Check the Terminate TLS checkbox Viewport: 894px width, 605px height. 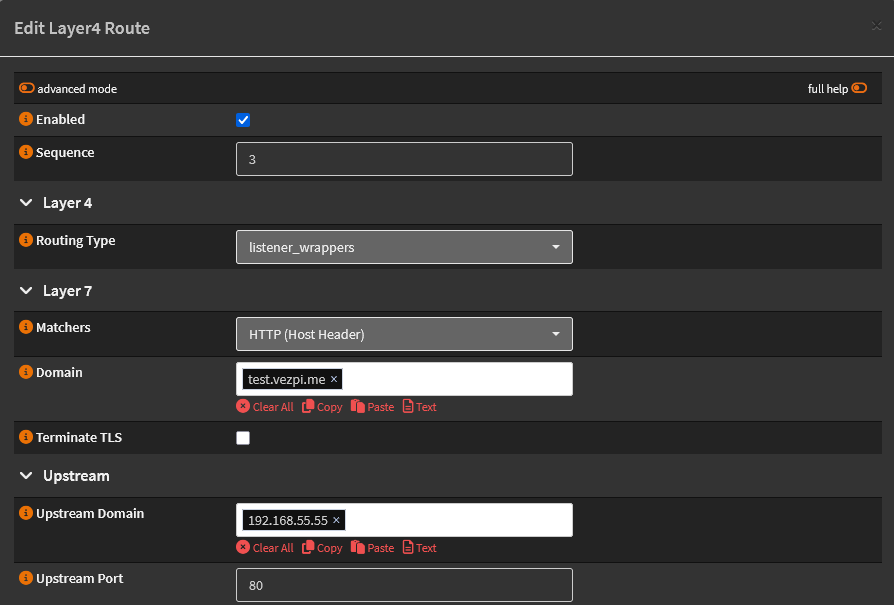[x=243, y=438]
